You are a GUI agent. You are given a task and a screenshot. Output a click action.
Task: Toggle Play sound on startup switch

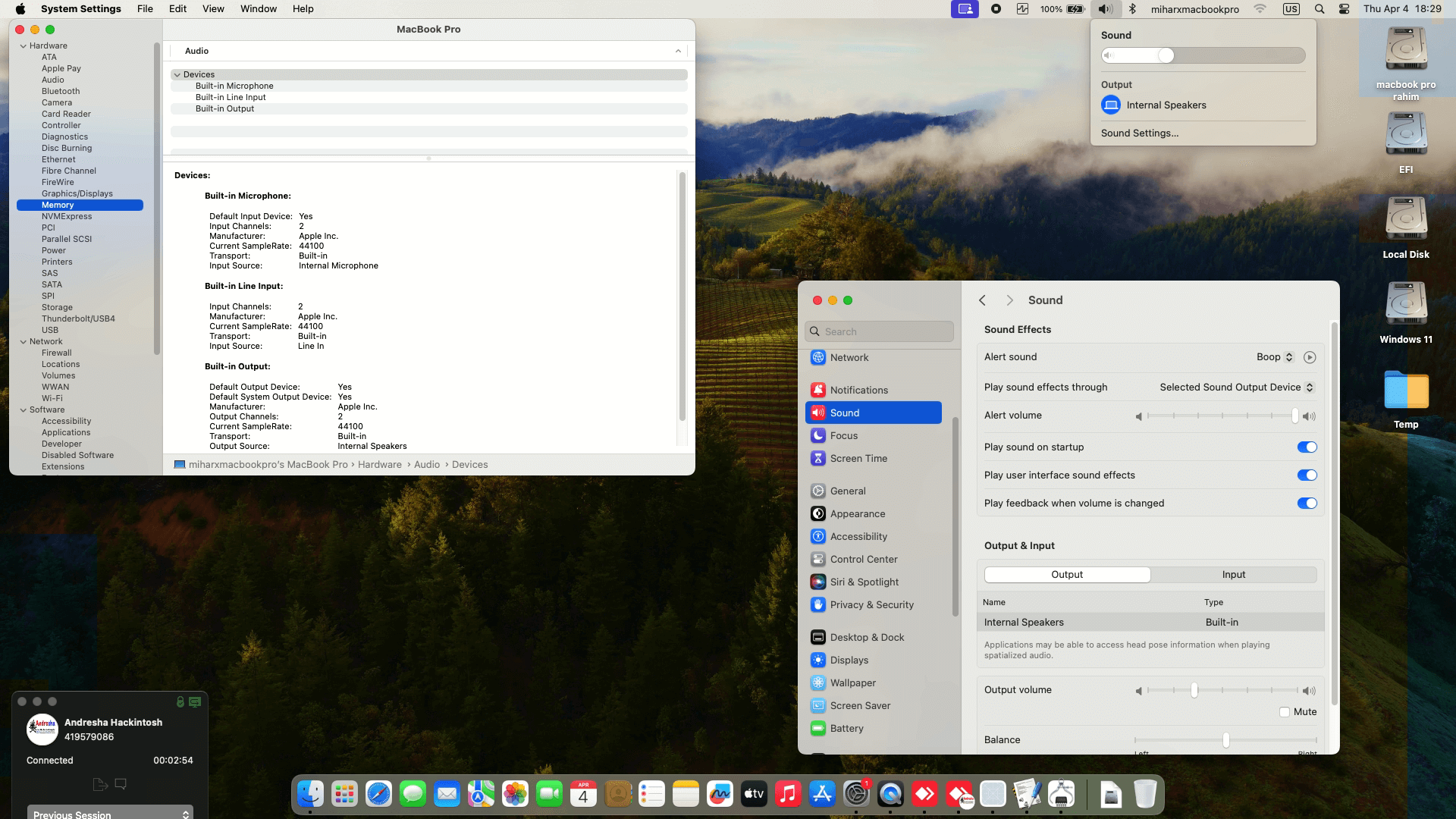pyautogui.click(x=1307, y=447)
